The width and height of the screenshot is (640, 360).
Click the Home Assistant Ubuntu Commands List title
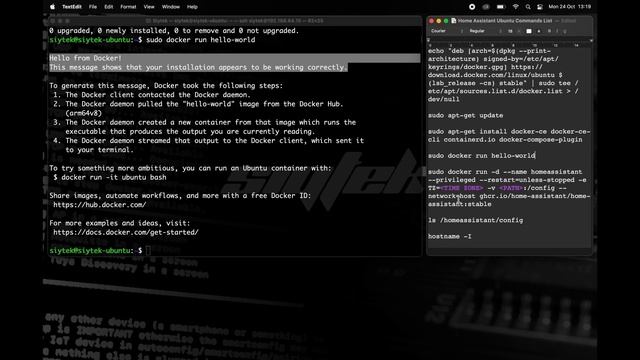pyautogui.click(x=505, y=21)
